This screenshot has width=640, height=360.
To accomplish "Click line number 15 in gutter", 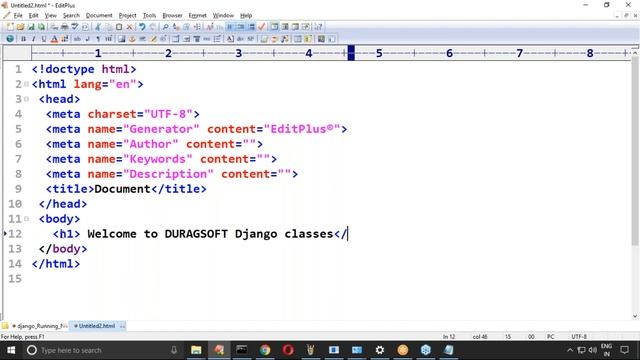I will [15, 279].
